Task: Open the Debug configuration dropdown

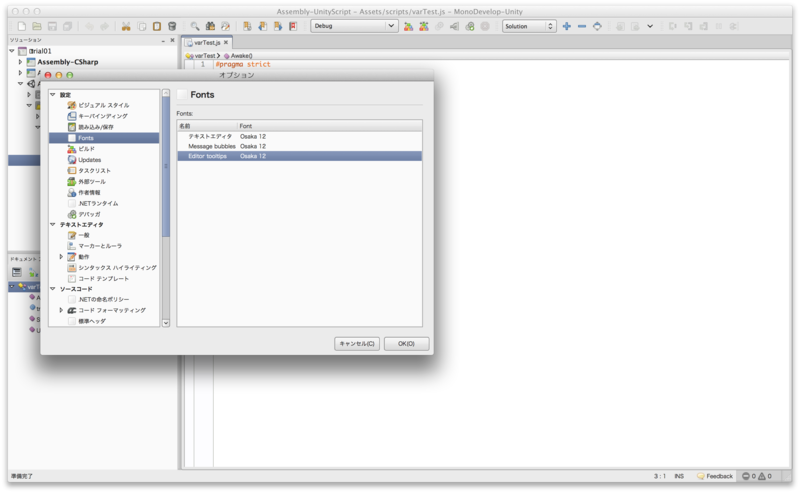Action: point(354,26)
